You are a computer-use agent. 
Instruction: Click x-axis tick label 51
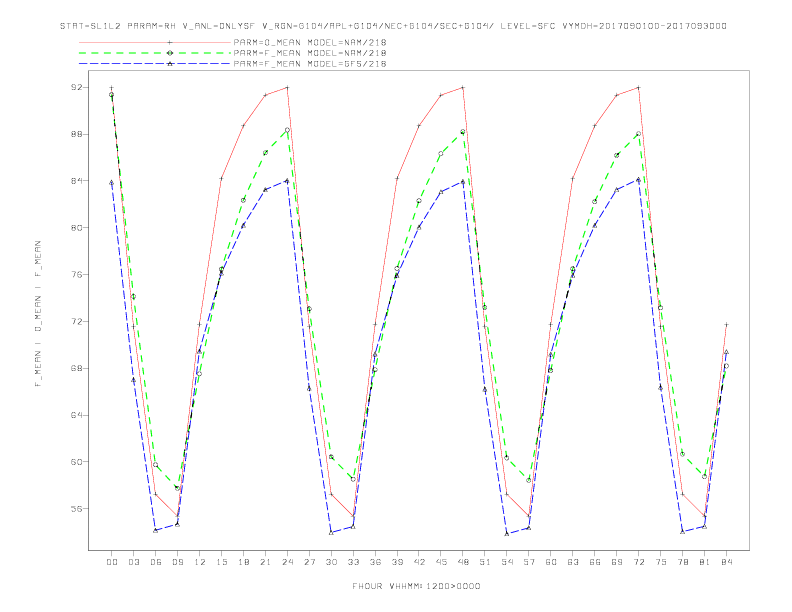485,562
